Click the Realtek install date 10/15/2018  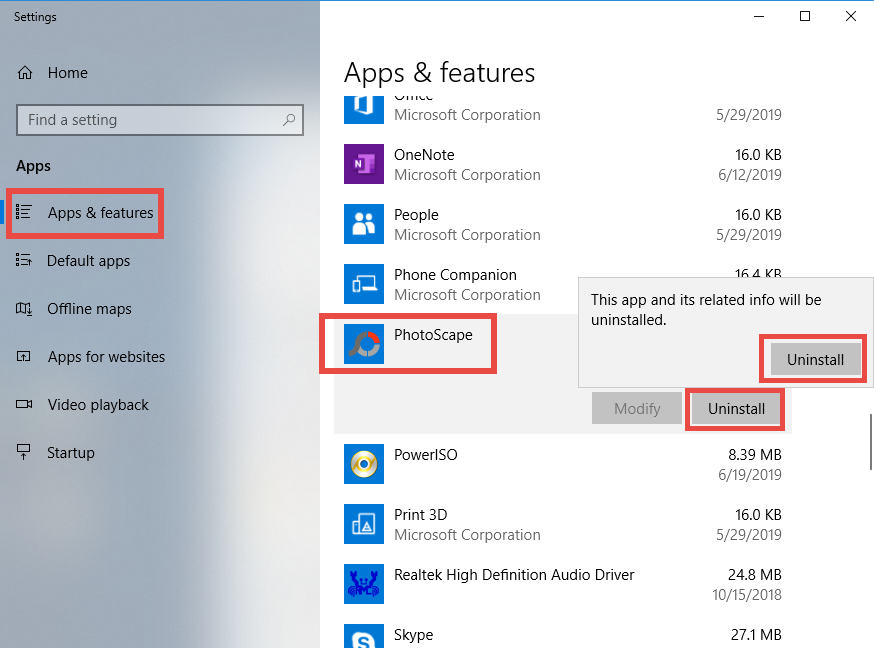747,595
